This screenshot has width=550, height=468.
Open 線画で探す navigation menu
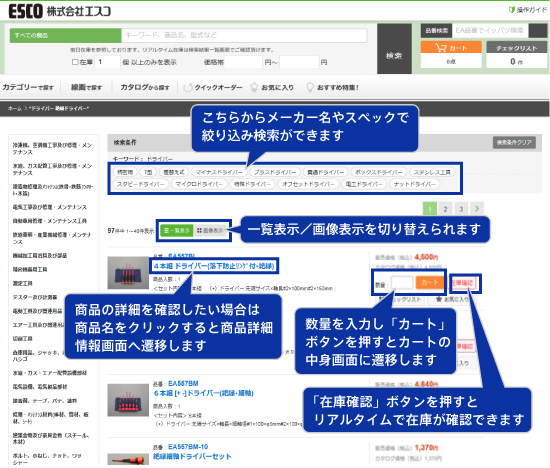86,87
